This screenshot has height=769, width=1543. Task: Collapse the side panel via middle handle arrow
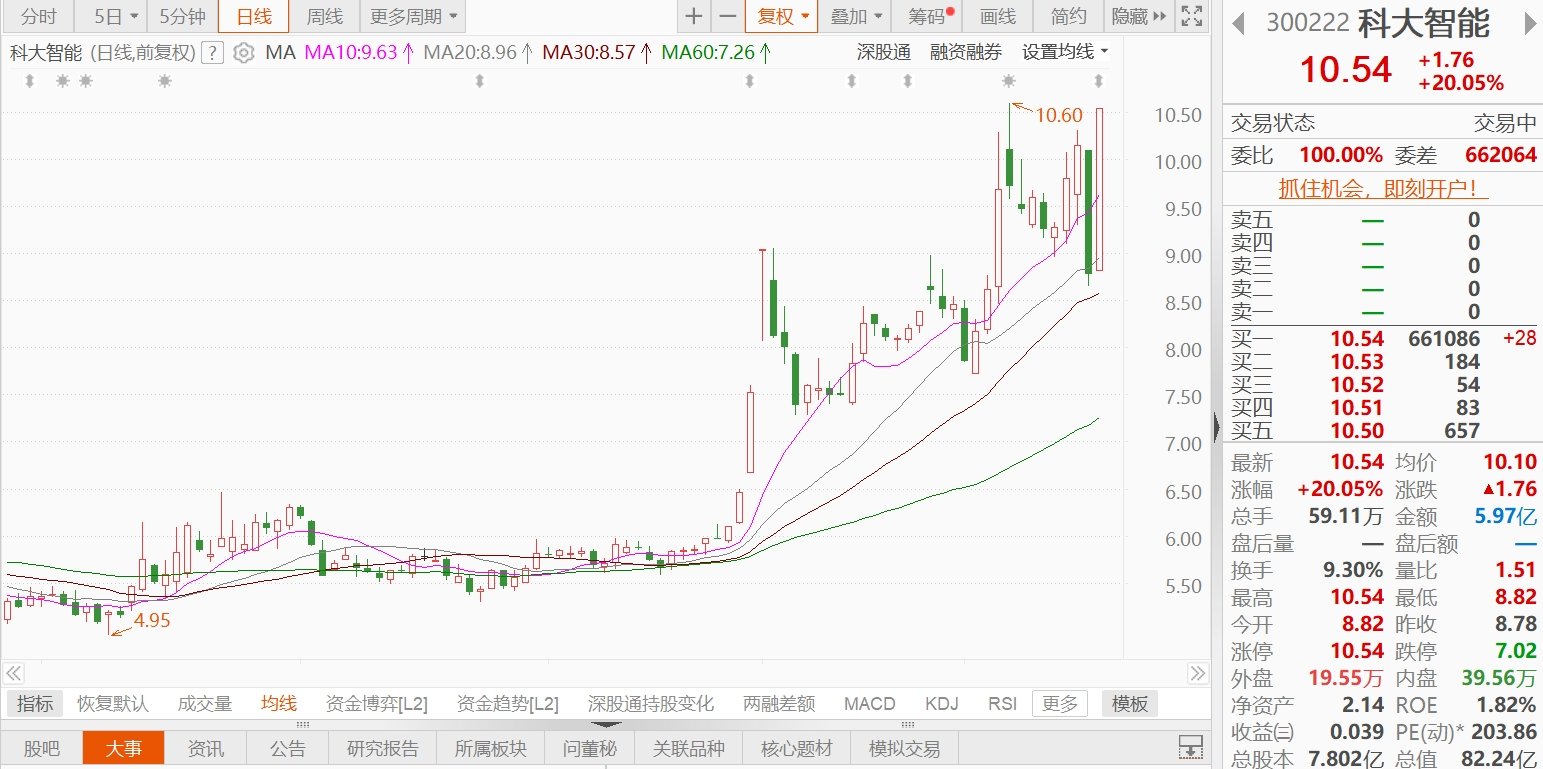pos(1216,428)
